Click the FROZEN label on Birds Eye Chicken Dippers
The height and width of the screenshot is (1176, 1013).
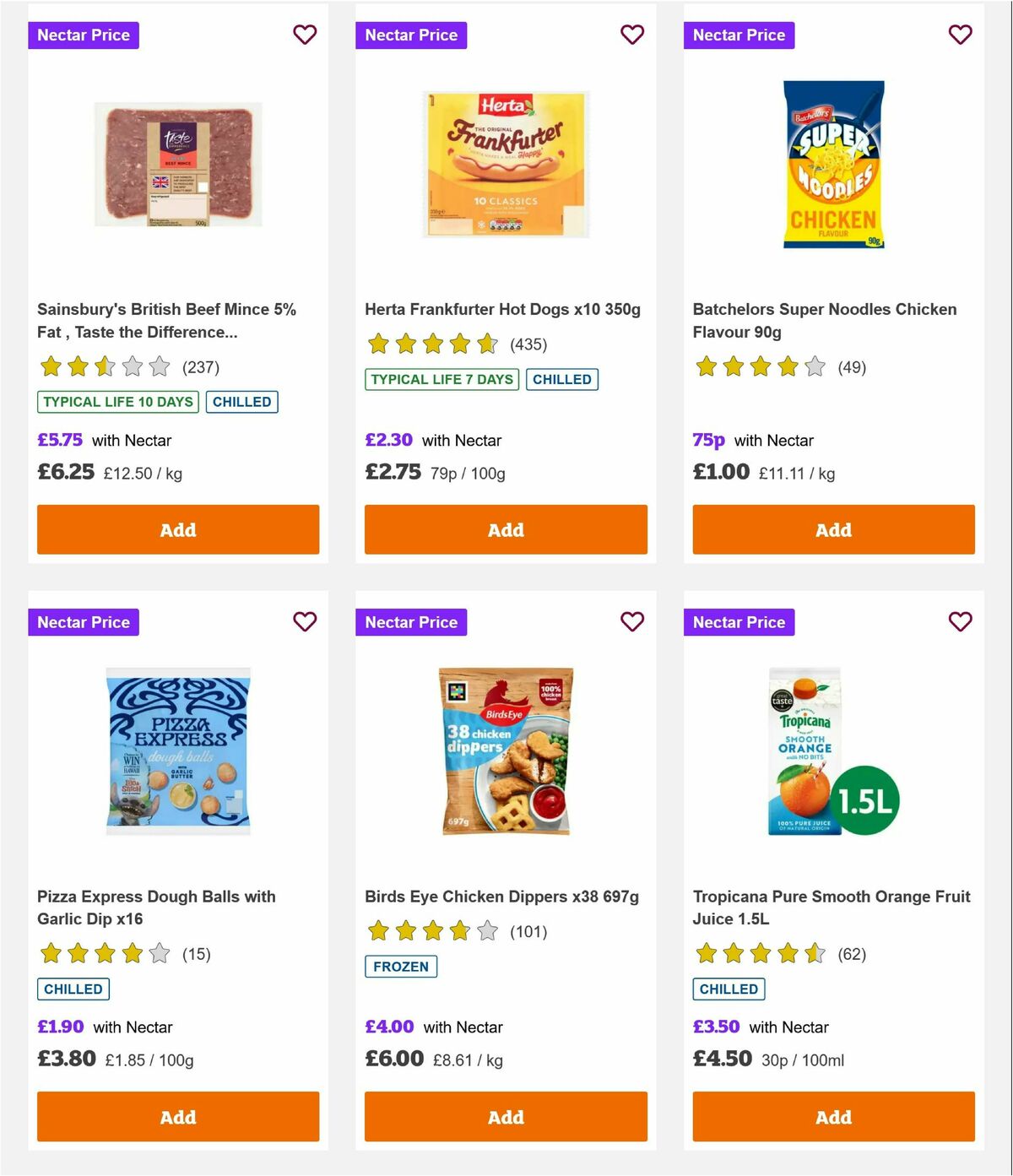tap(401, 966)
